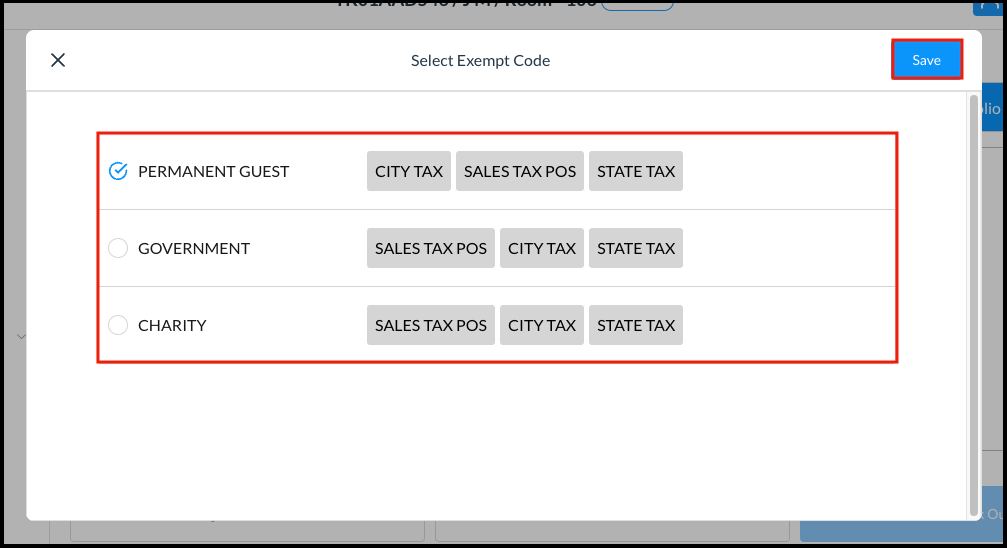
Task: Click CITY TAX tag in Charity row
Action: [x=542, y=325]
